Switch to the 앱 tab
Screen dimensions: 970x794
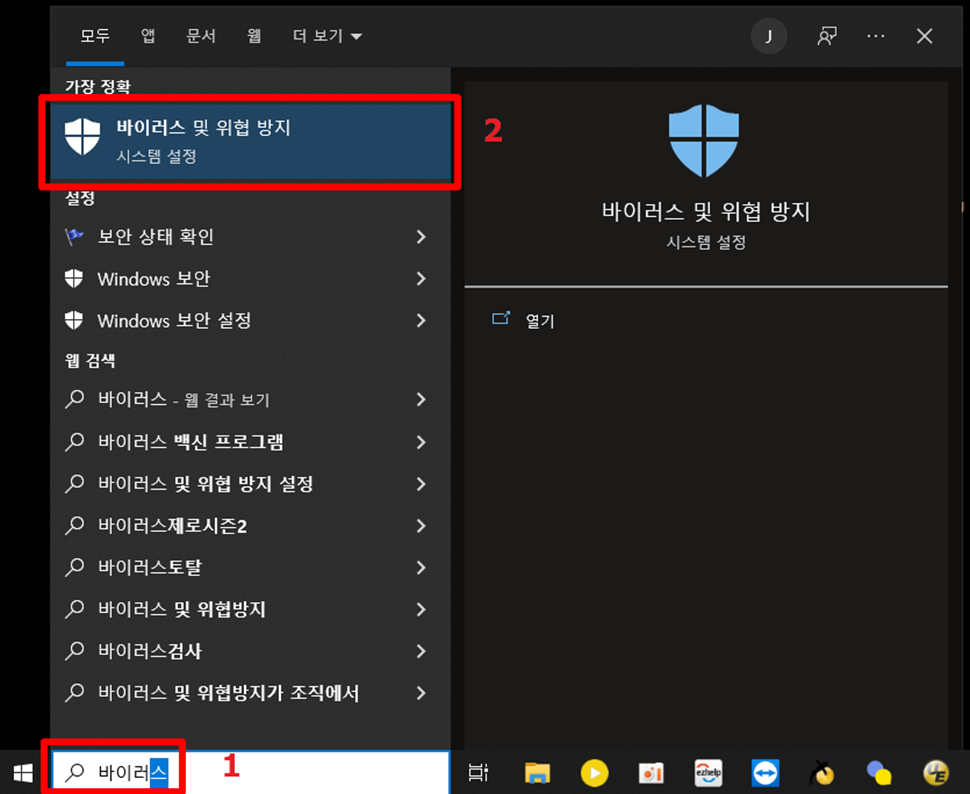coord(148,36)
